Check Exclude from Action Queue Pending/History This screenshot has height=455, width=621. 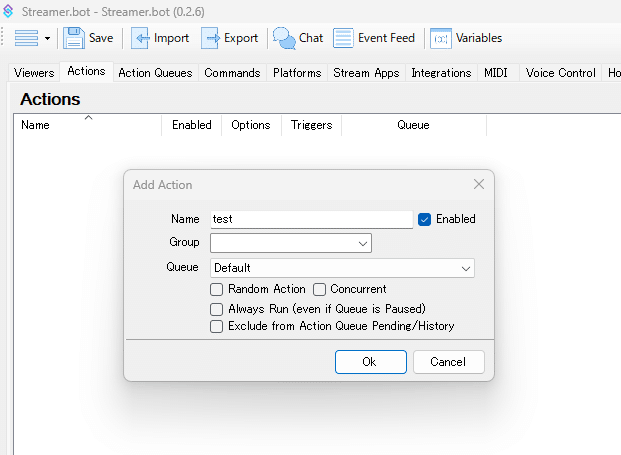click(216, 326)
